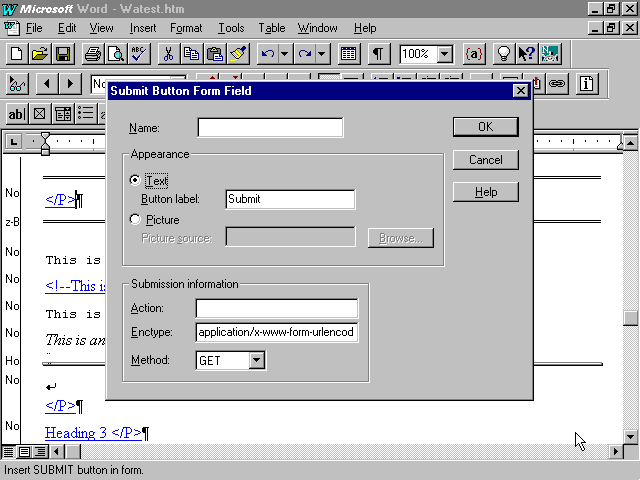Click the checkbox form field toolbar icon
The width and height of the screenshot is (640, 480).
tap(39, 114)
